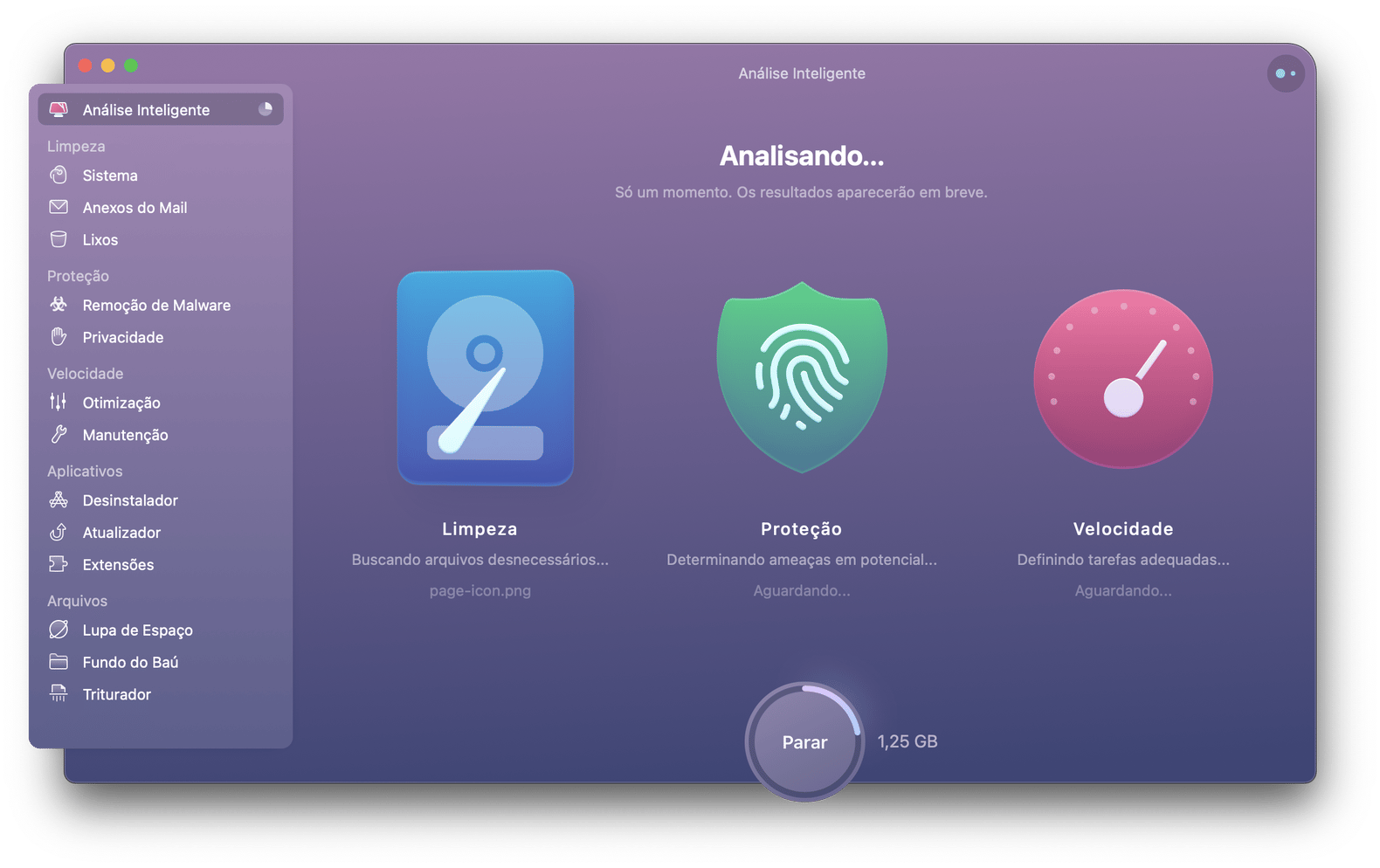Click the Desinstalador icon

tap(59, 499)
